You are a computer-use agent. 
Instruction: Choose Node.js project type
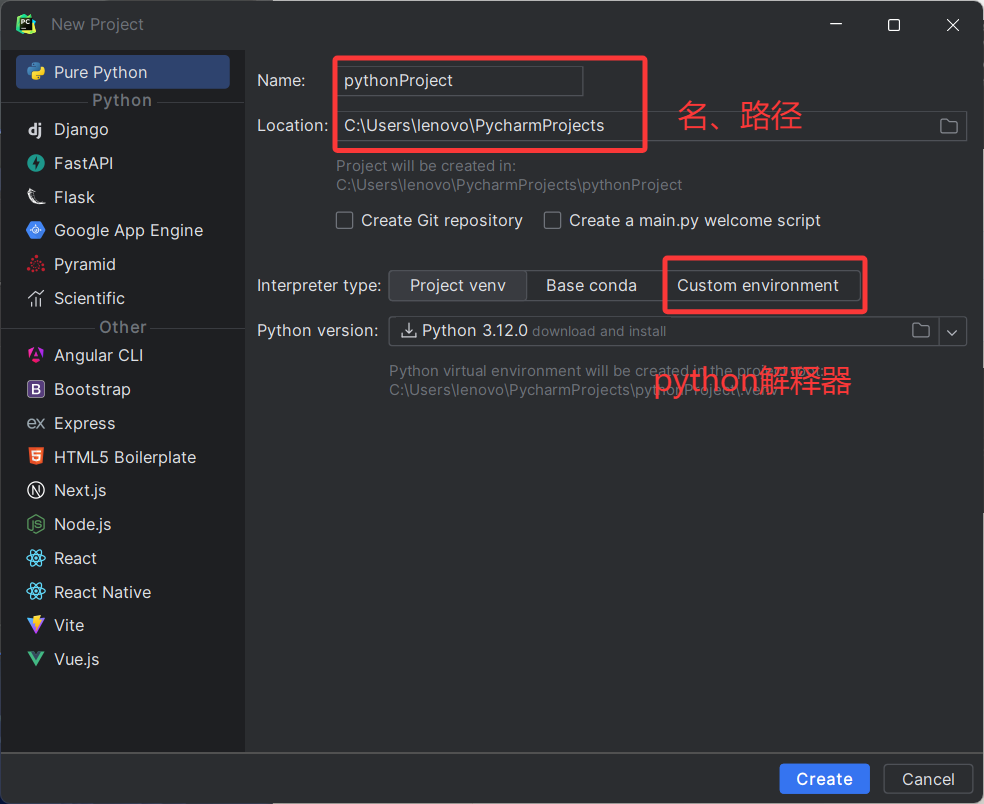click(x=122, y=524)
